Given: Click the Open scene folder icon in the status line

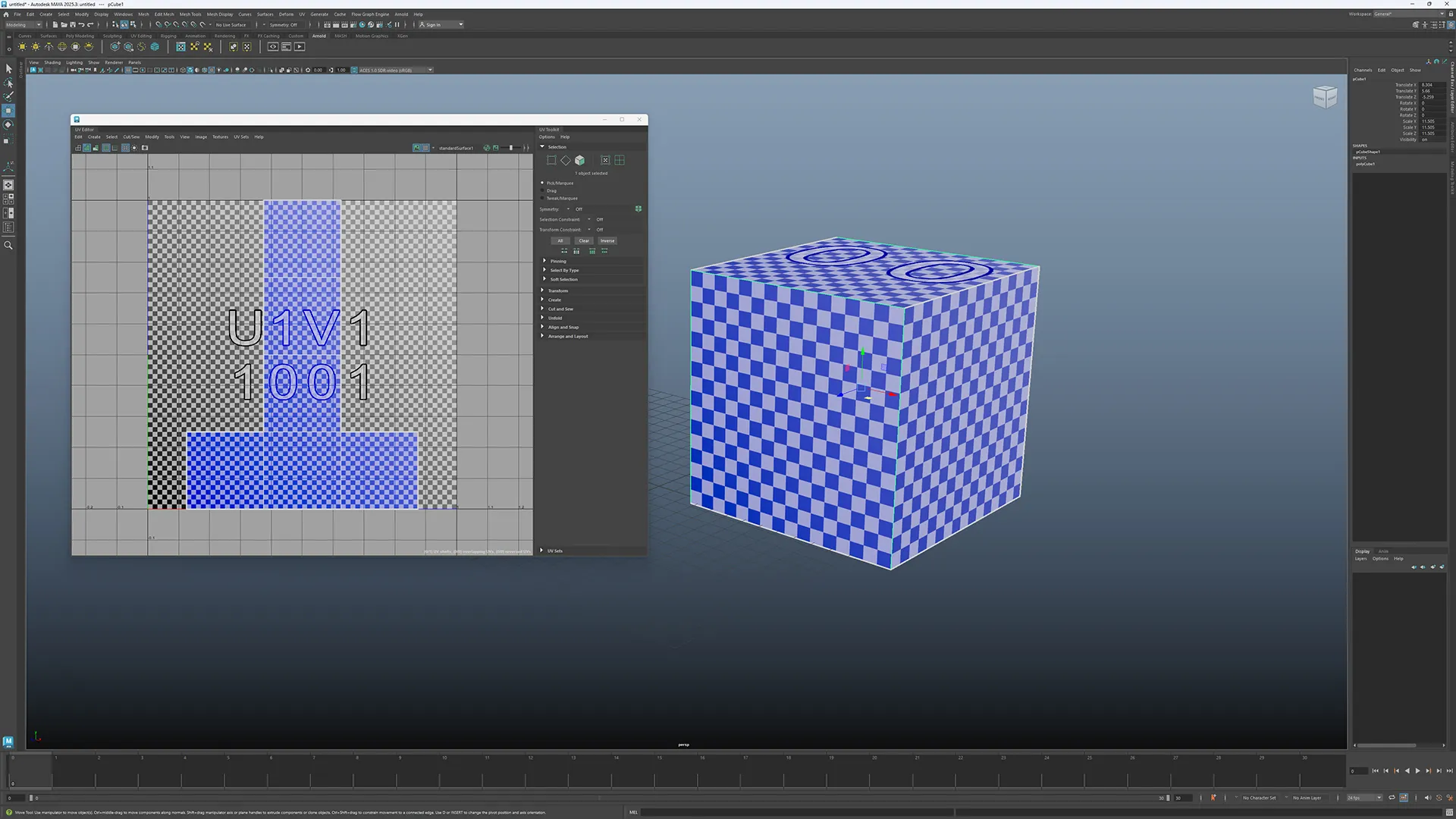Looking at the screenshot, I should (x=64, y=25).
